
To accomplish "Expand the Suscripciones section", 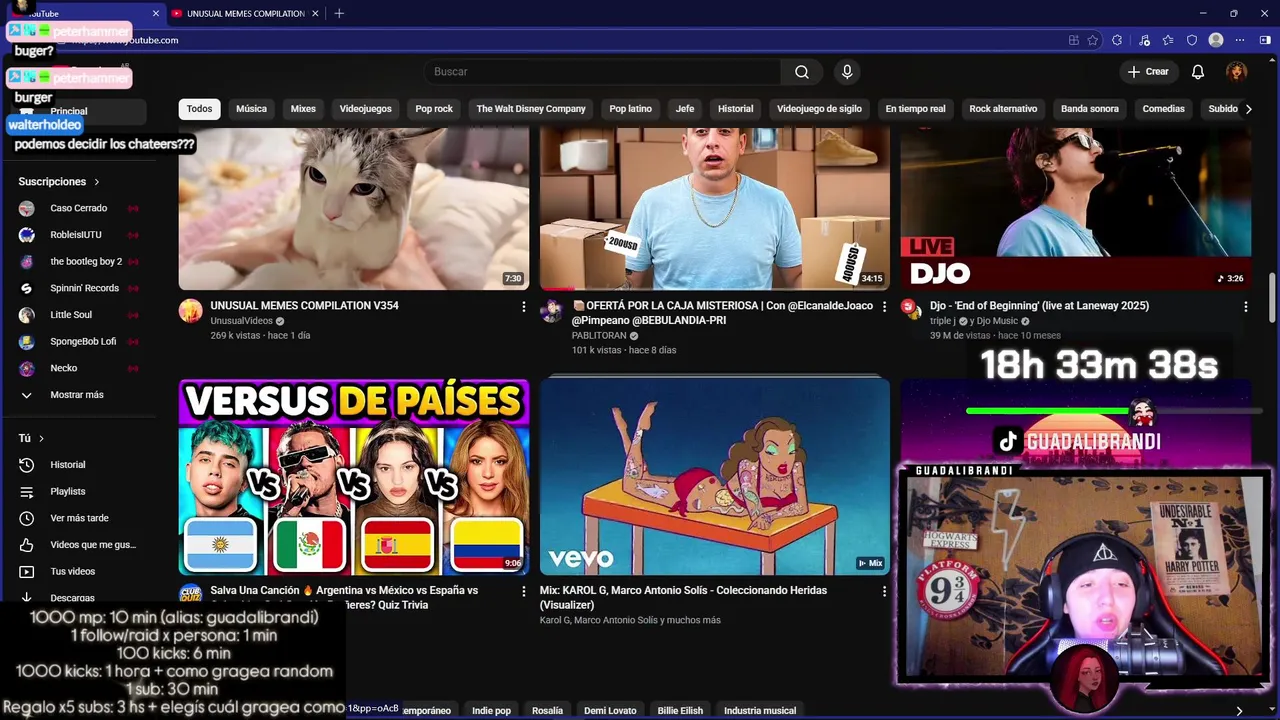I will (x=59, y=182).
